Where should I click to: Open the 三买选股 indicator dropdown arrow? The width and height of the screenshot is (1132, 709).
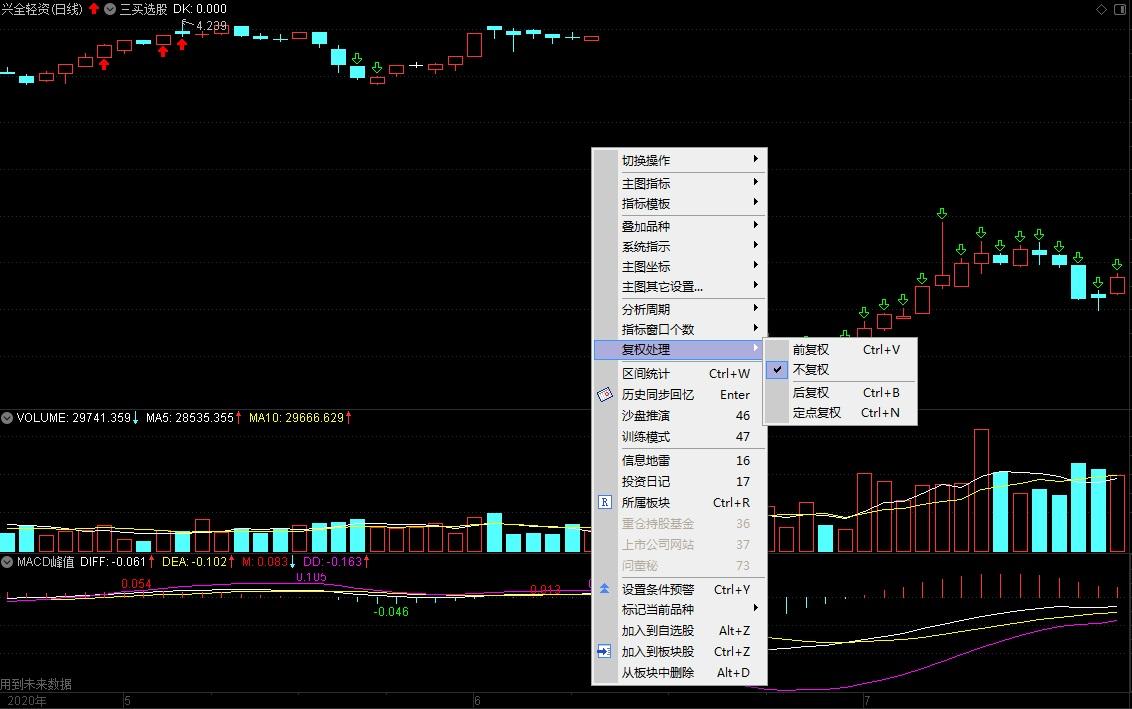pos(110,9)
